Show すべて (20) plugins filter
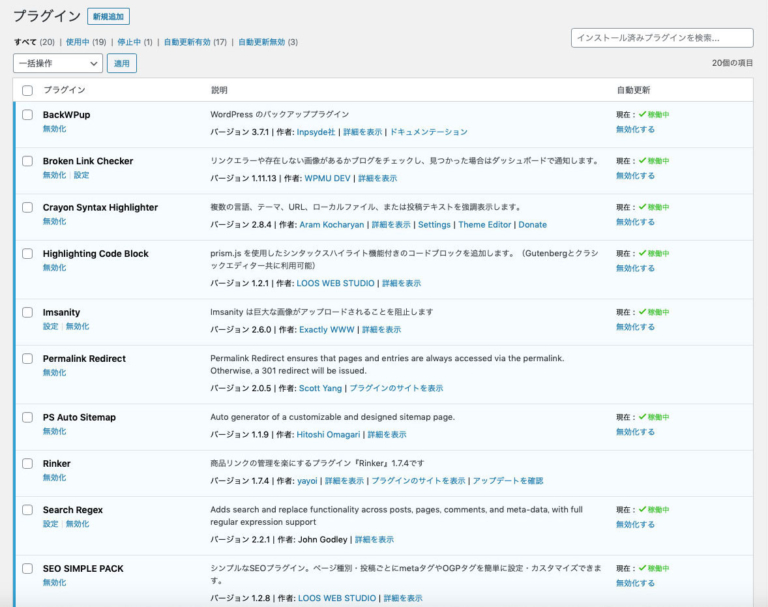Image resolution: width=768 pixels, height=607 pixels. pos(34,42)
